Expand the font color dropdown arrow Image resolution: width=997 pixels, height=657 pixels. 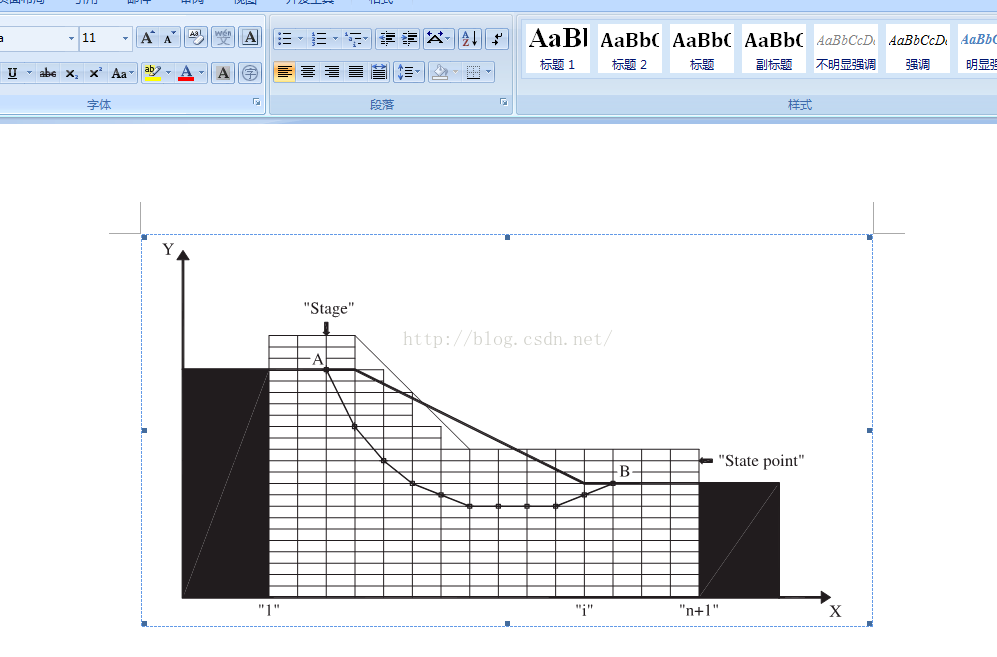coord(202,73)
